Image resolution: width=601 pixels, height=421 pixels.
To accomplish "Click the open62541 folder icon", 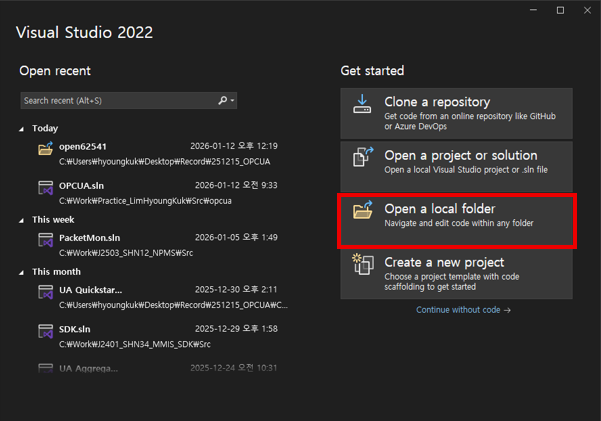I will [x=45, y=149].
